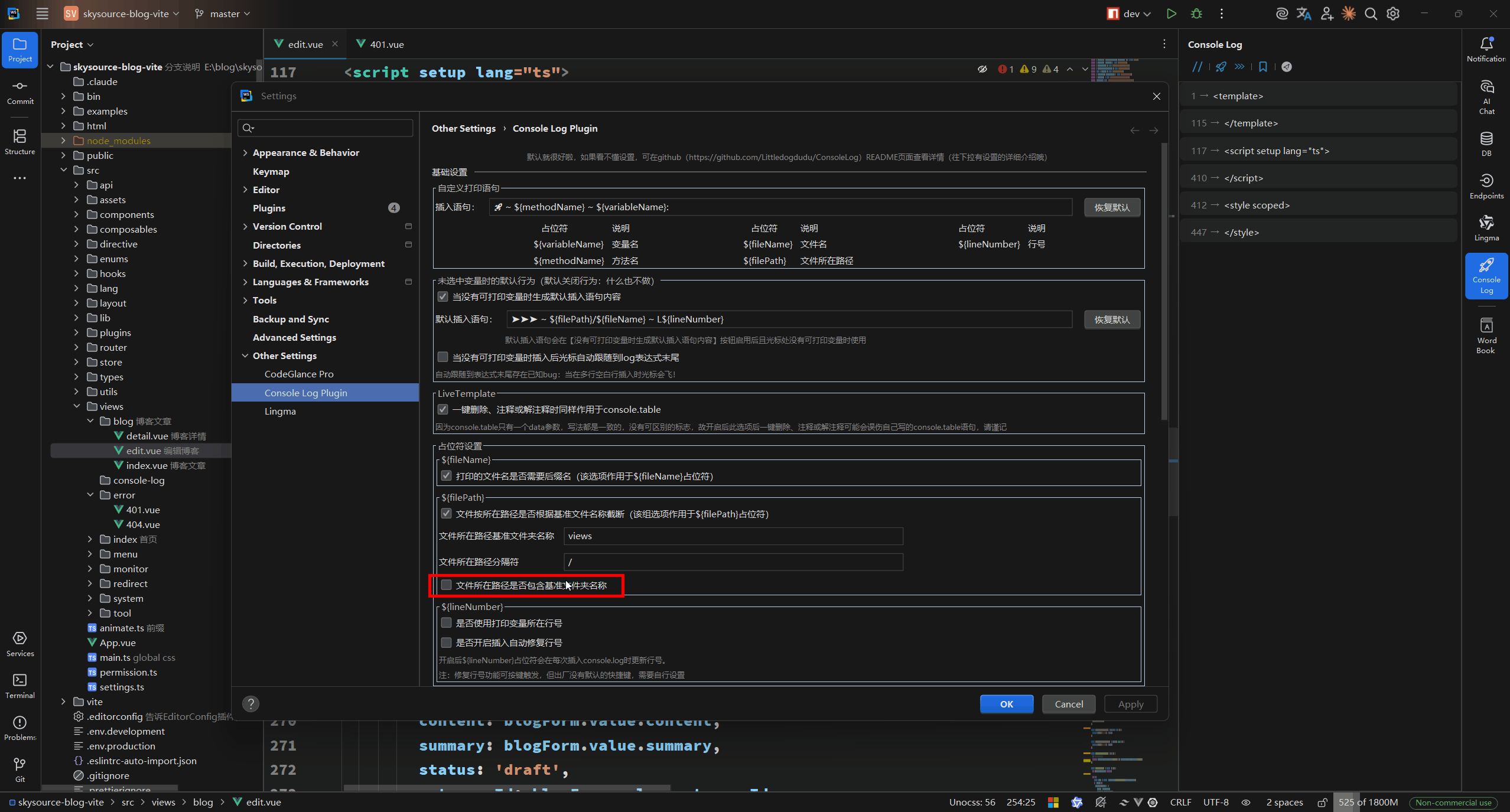The width and height of the screenshot is (1510, 812).
Task: Click 恢复默认 beside the 插入语句 field
Action: coord(1112,207)
